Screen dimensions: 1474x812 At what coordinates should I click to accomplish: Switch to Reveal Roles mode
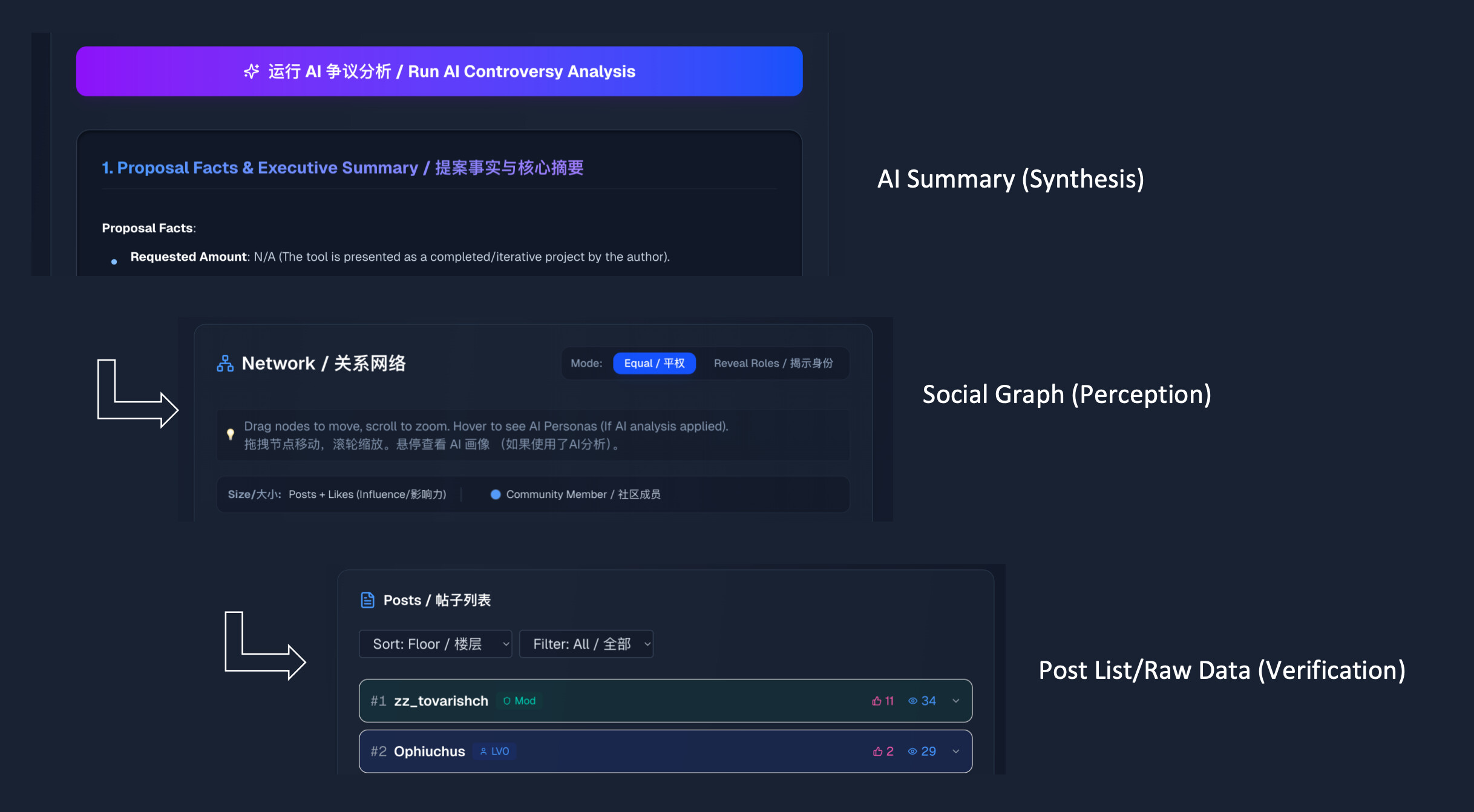[x=773, y=364]
